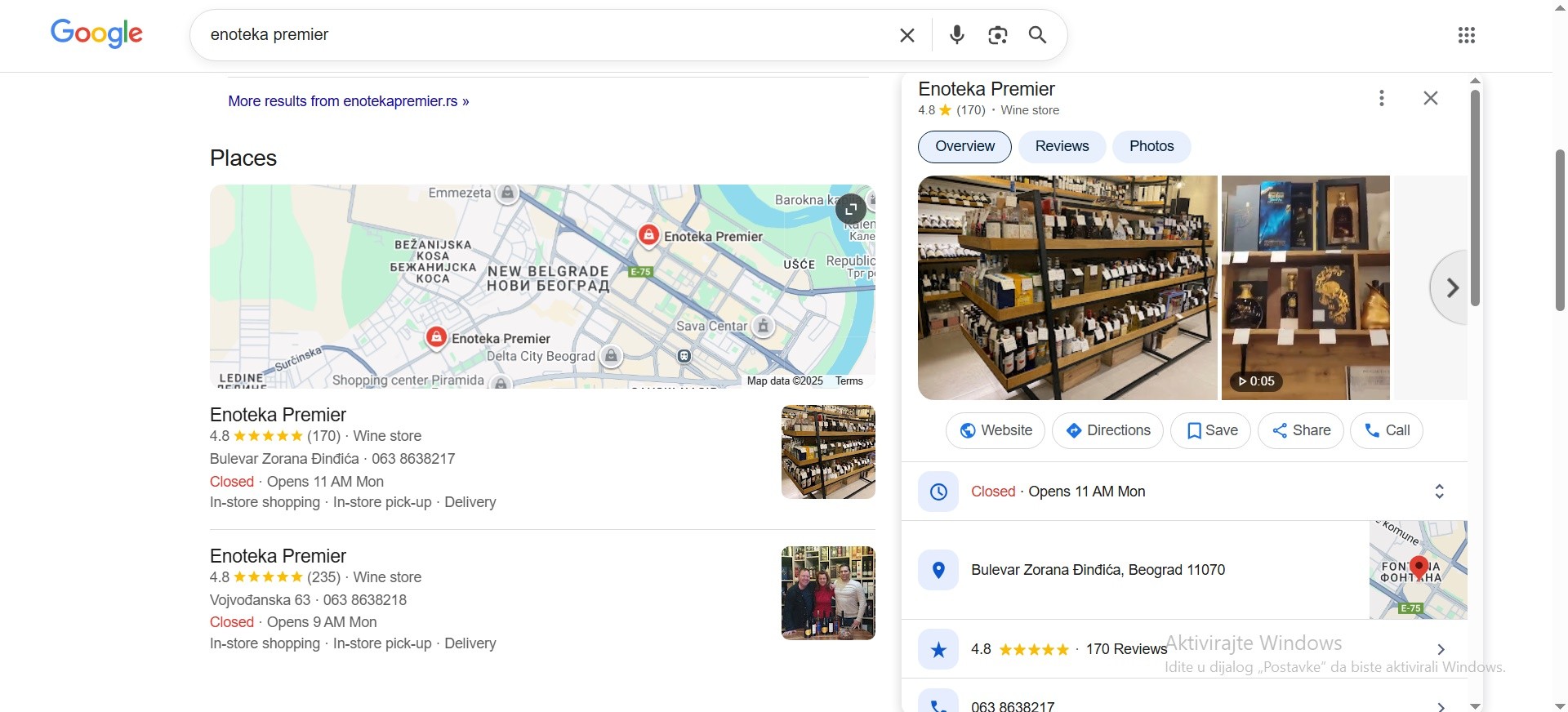The width and height of the screenshot is (1568, 712).
Task: Select the upper Enoteka Premier map pin
Action: coord(648,235)
